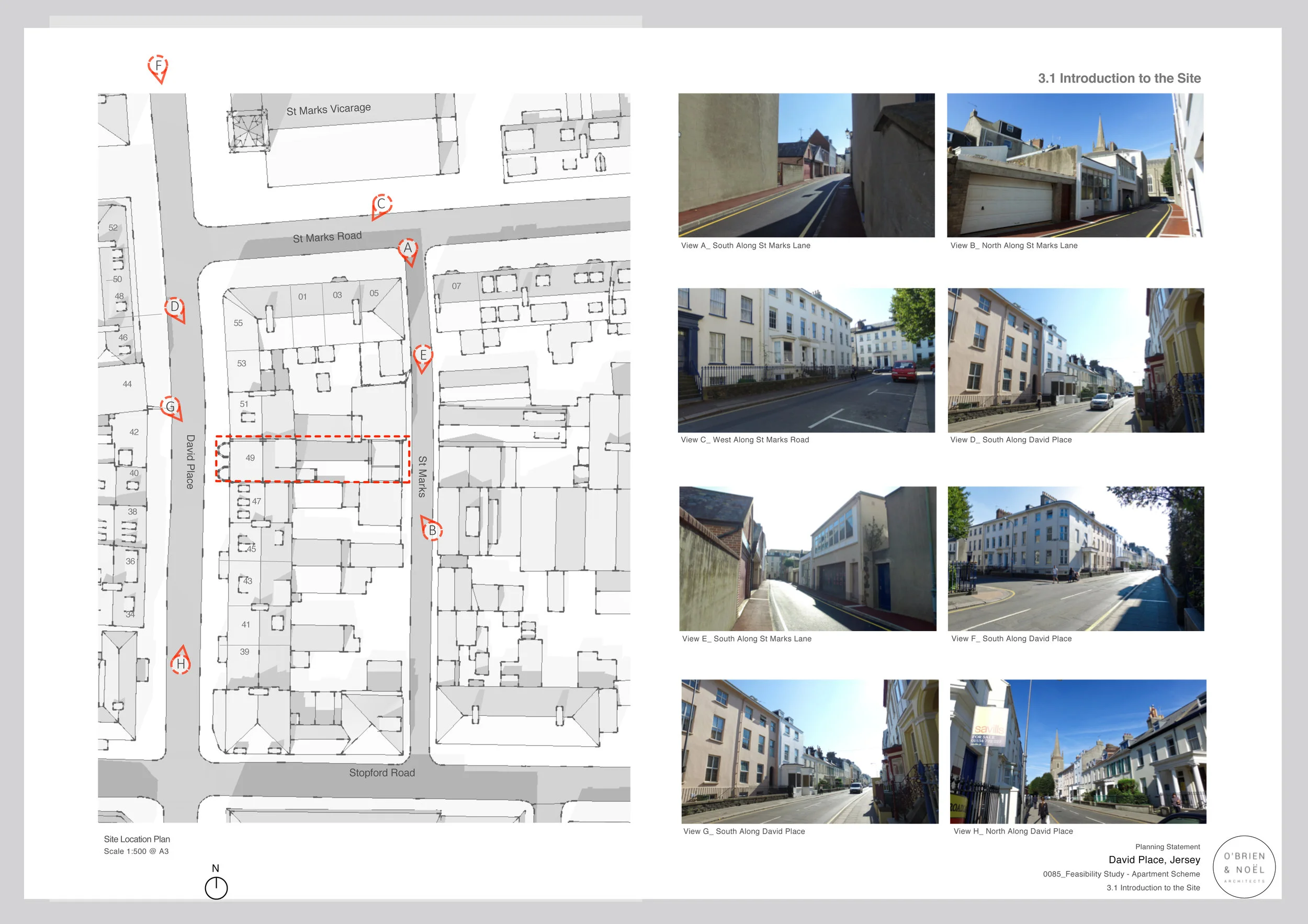Viewport: 1308px width, 924px height.
Task: Open the View B photo thumbnail
Action: pyautogui.click(x=1076, y=166)
